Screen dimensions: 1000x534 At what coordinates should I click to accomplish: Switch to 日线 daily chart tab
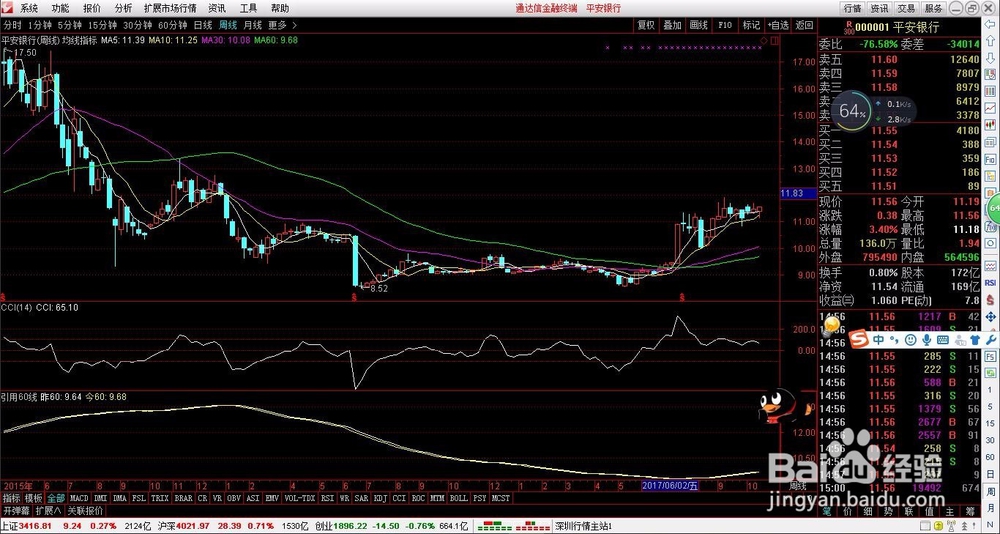click(x=203, y=25)
